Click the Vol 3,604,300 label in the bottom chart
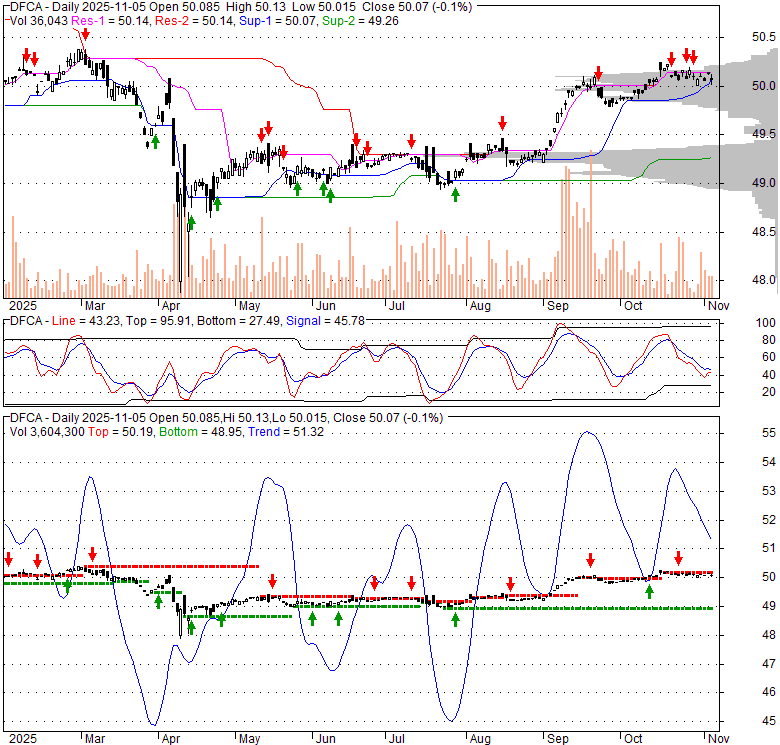This screenshot has height=745, width=780. pyautogui.click(x=47, y=432)
